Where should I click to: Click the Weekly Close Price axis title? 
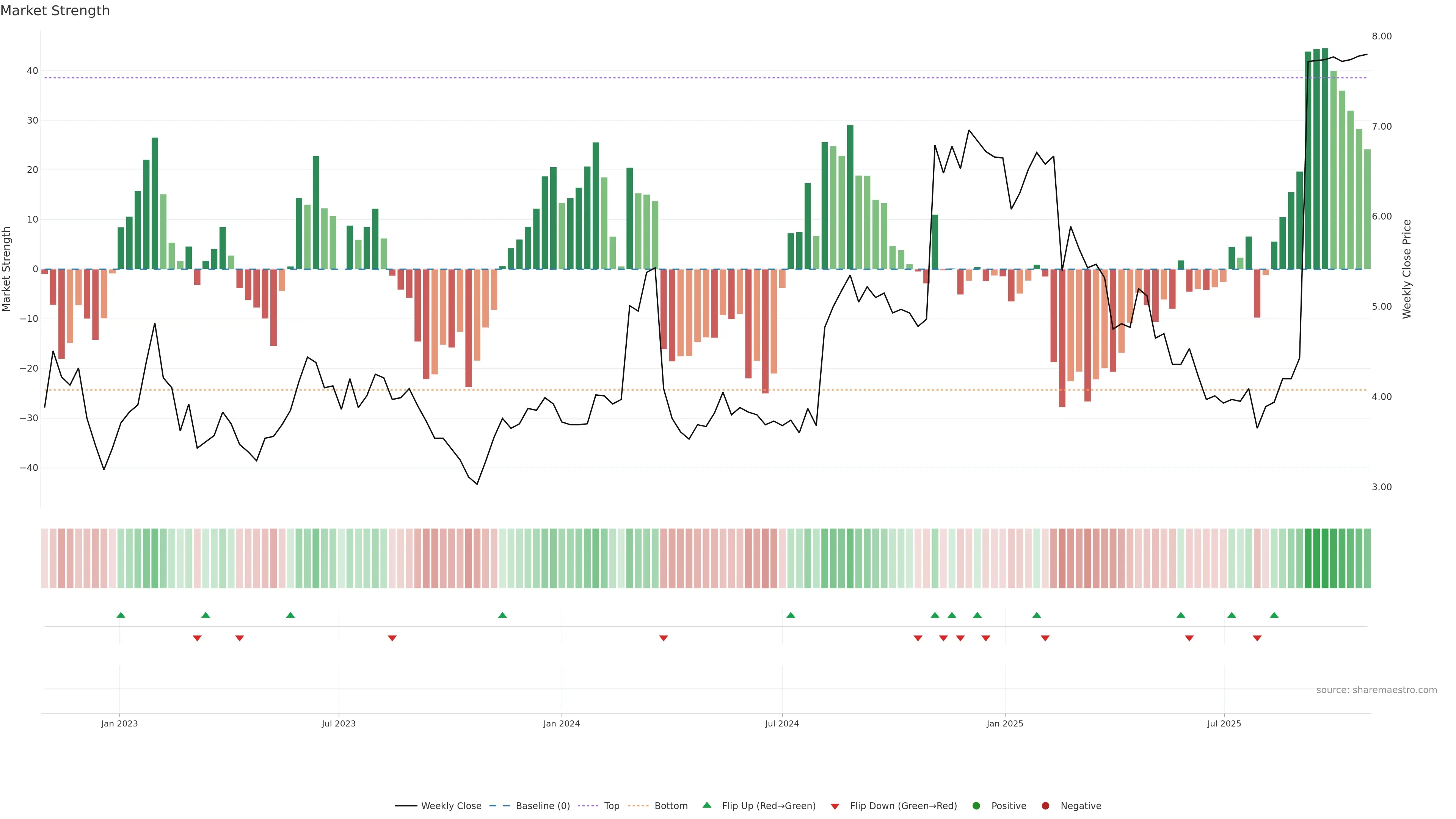click(x=1407, y=269)
